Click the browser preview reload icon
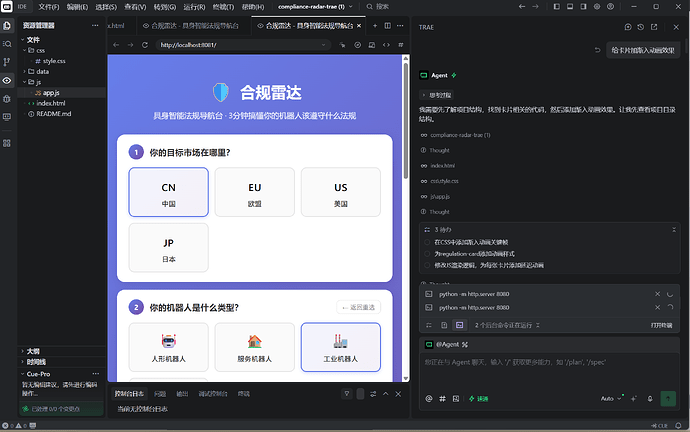 (x=145, y=45)
